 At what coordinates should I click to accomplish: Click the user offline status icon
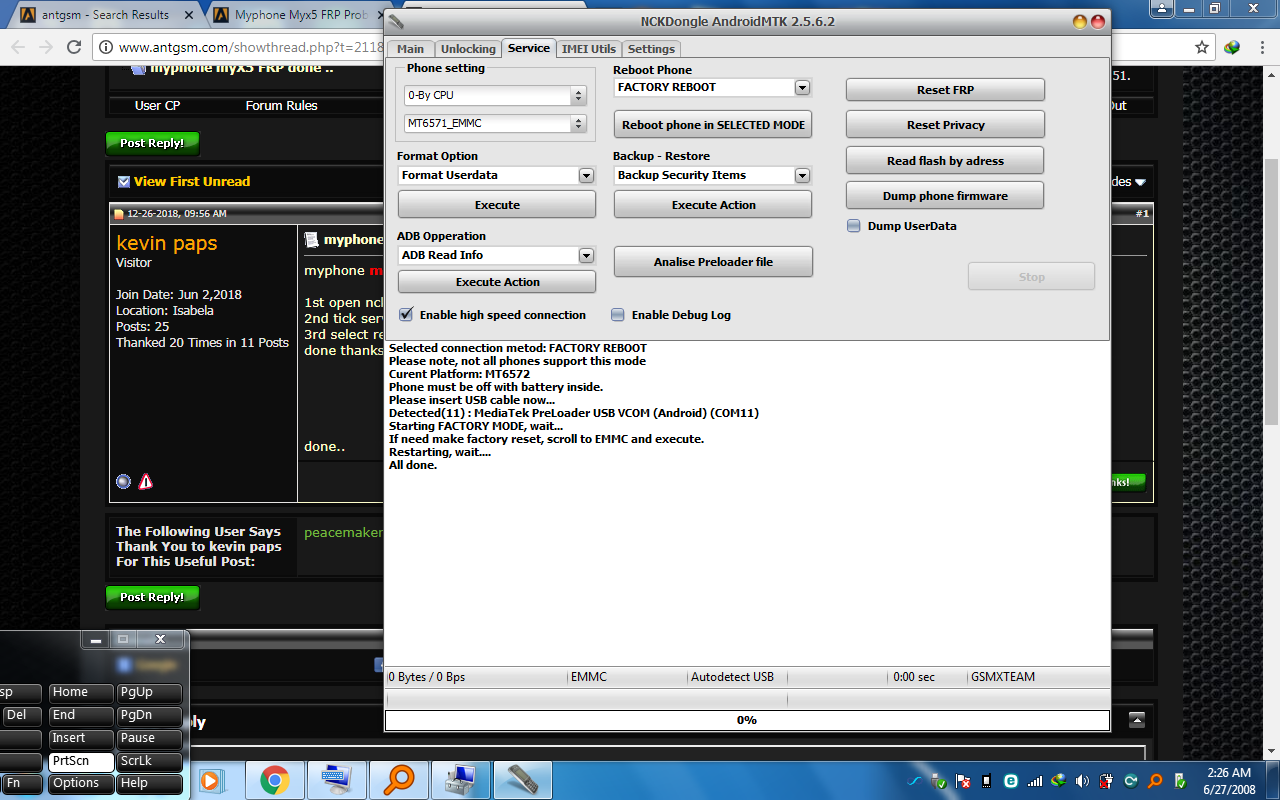[123, 481]
